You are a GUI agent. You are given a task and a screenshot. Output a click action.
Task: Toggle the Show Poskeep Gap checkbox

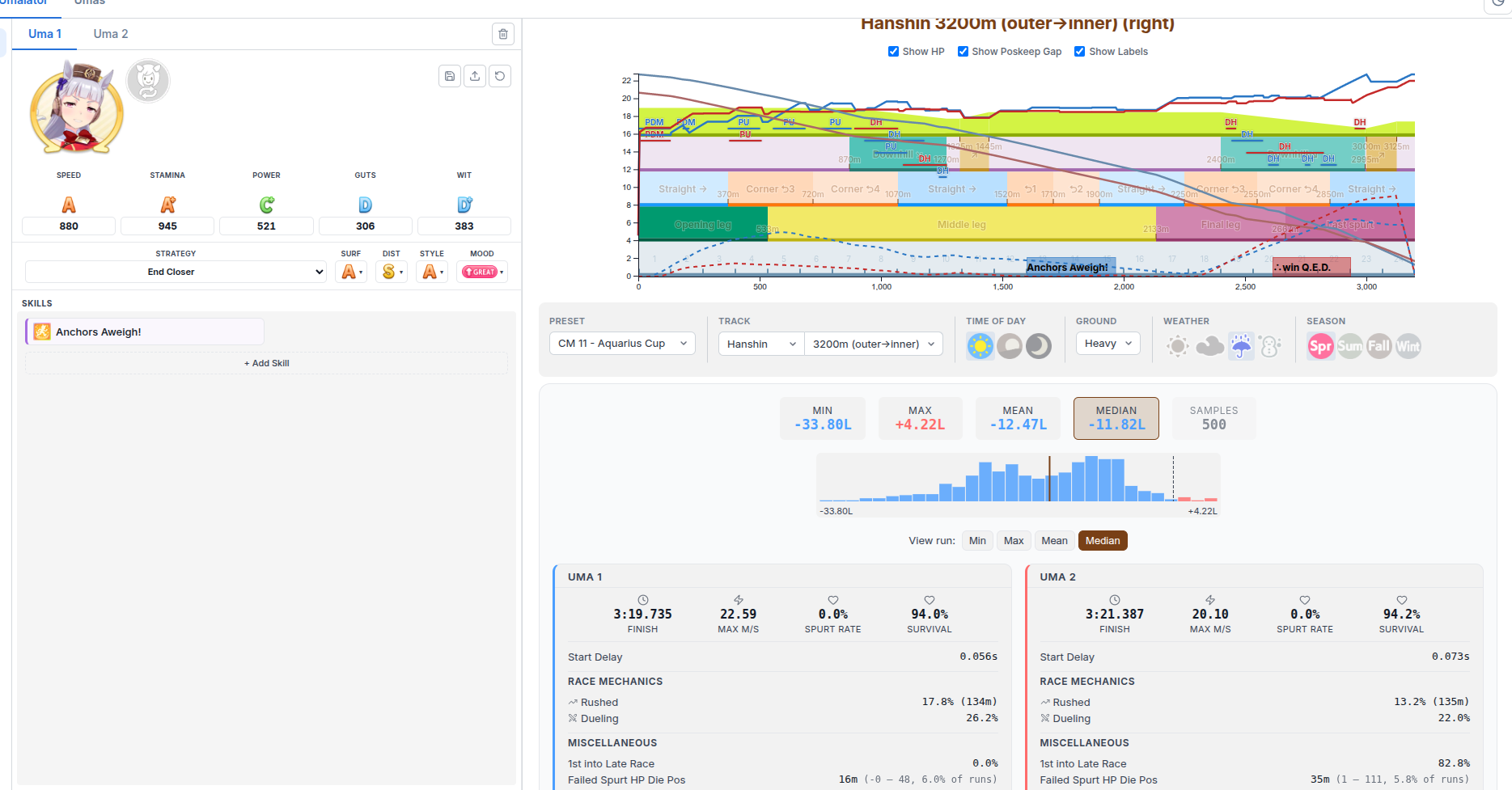(963, 52)
